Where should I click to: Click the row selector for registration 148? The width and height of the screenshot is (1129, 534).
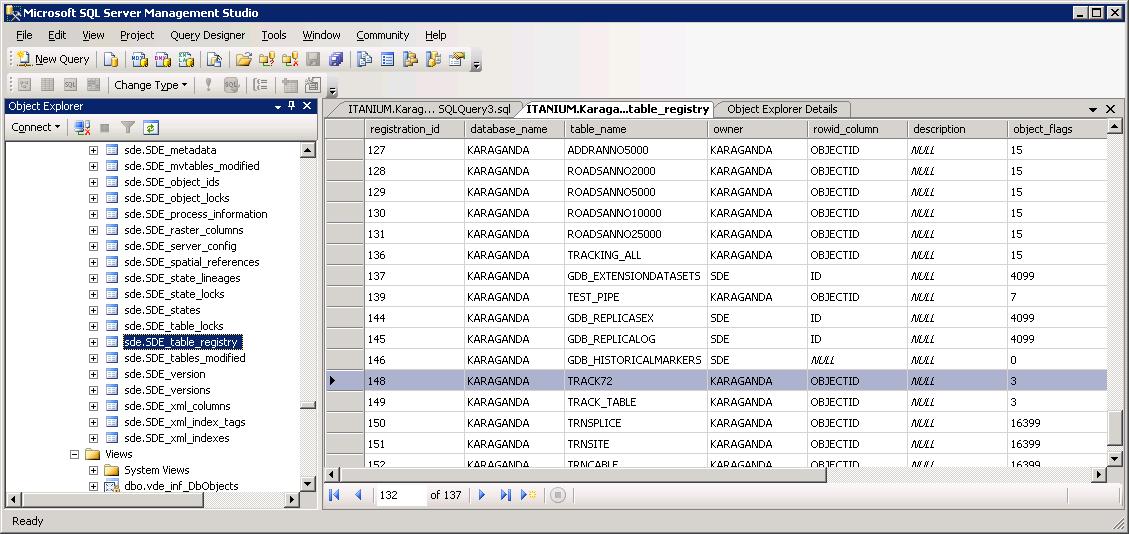[343, 381]
